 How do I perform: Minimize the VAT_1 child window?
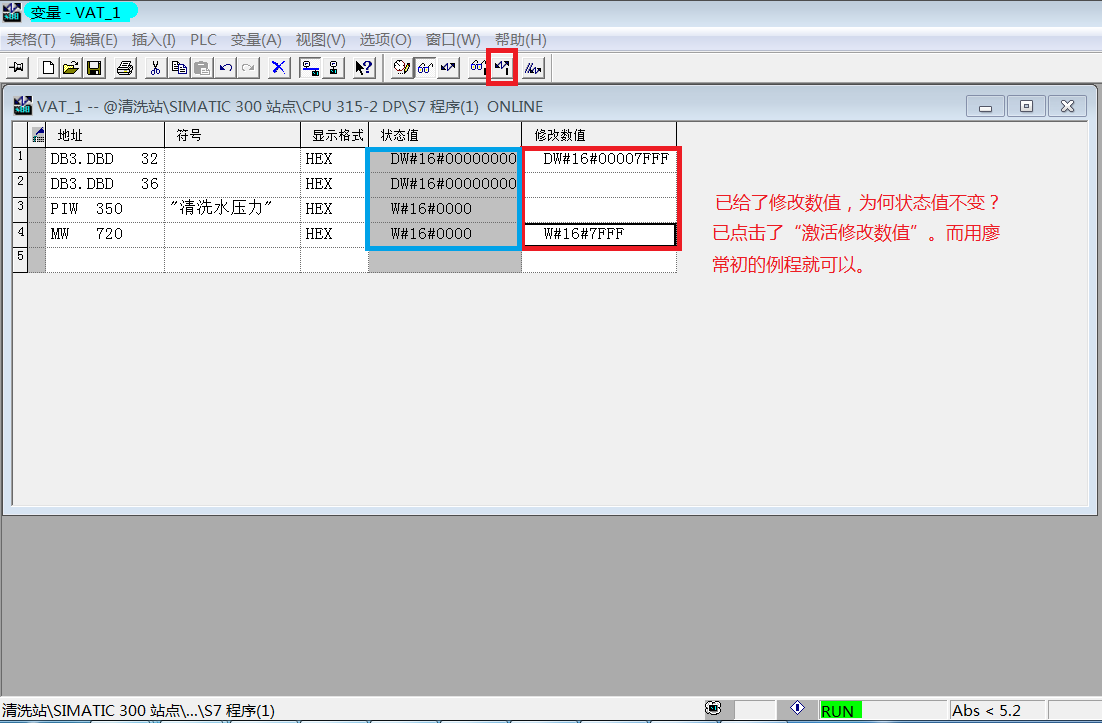(x=985, y=106)
